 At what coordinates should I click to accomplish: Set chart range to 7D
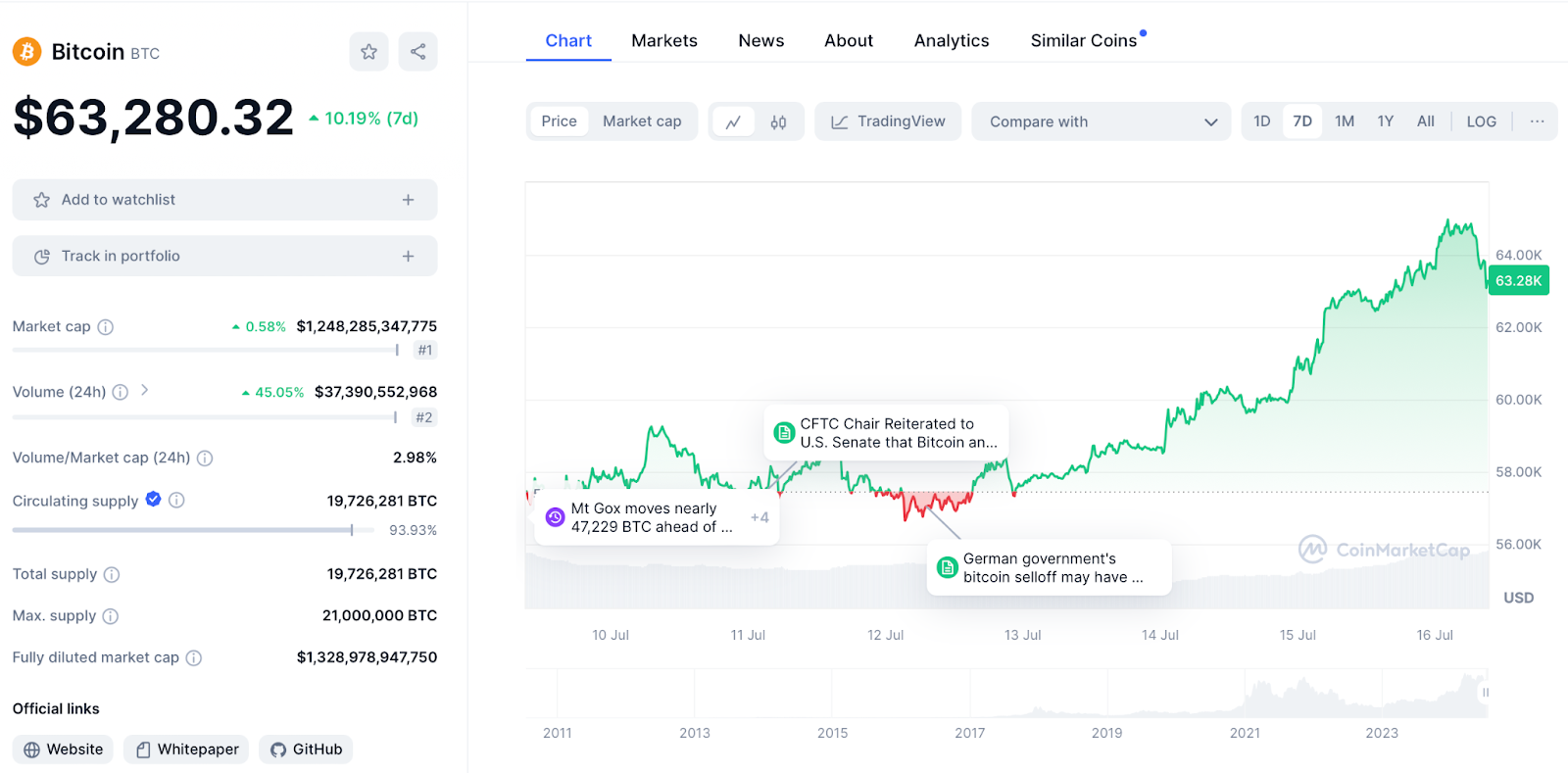1302,121
